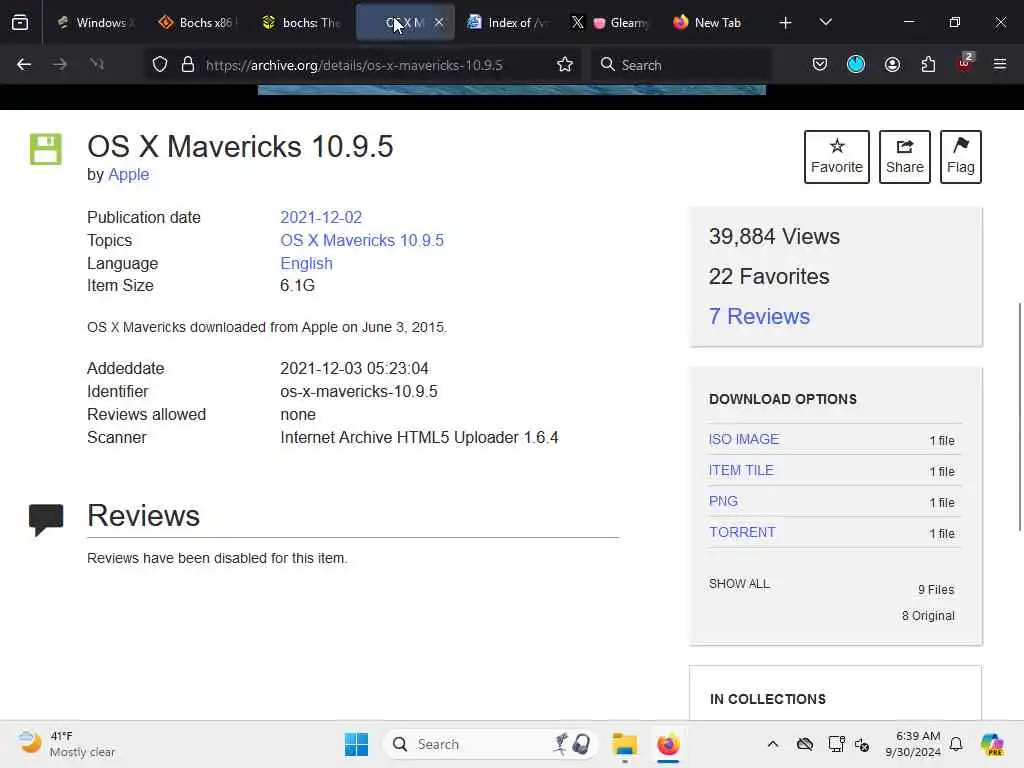Screen dimensions: 1024x768
Task: Click the reload/stop page icon
Action: pos(97,64)
